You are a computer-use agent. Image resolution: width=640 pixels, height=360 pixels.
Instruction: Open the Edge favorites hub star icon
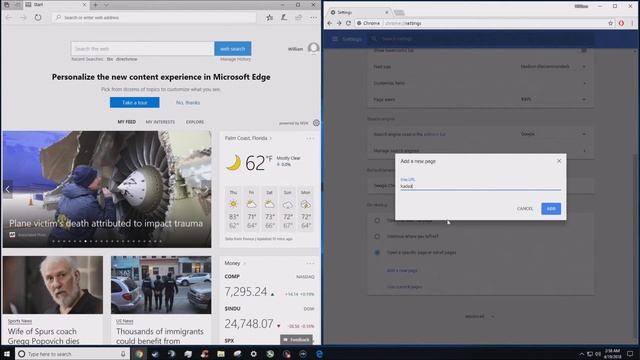tap(269, 18)
